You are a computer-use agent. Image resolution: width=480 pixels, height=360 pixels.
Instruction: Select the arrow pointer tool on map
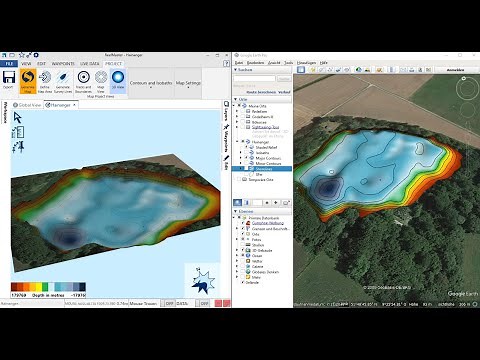[x=18, y=117]
